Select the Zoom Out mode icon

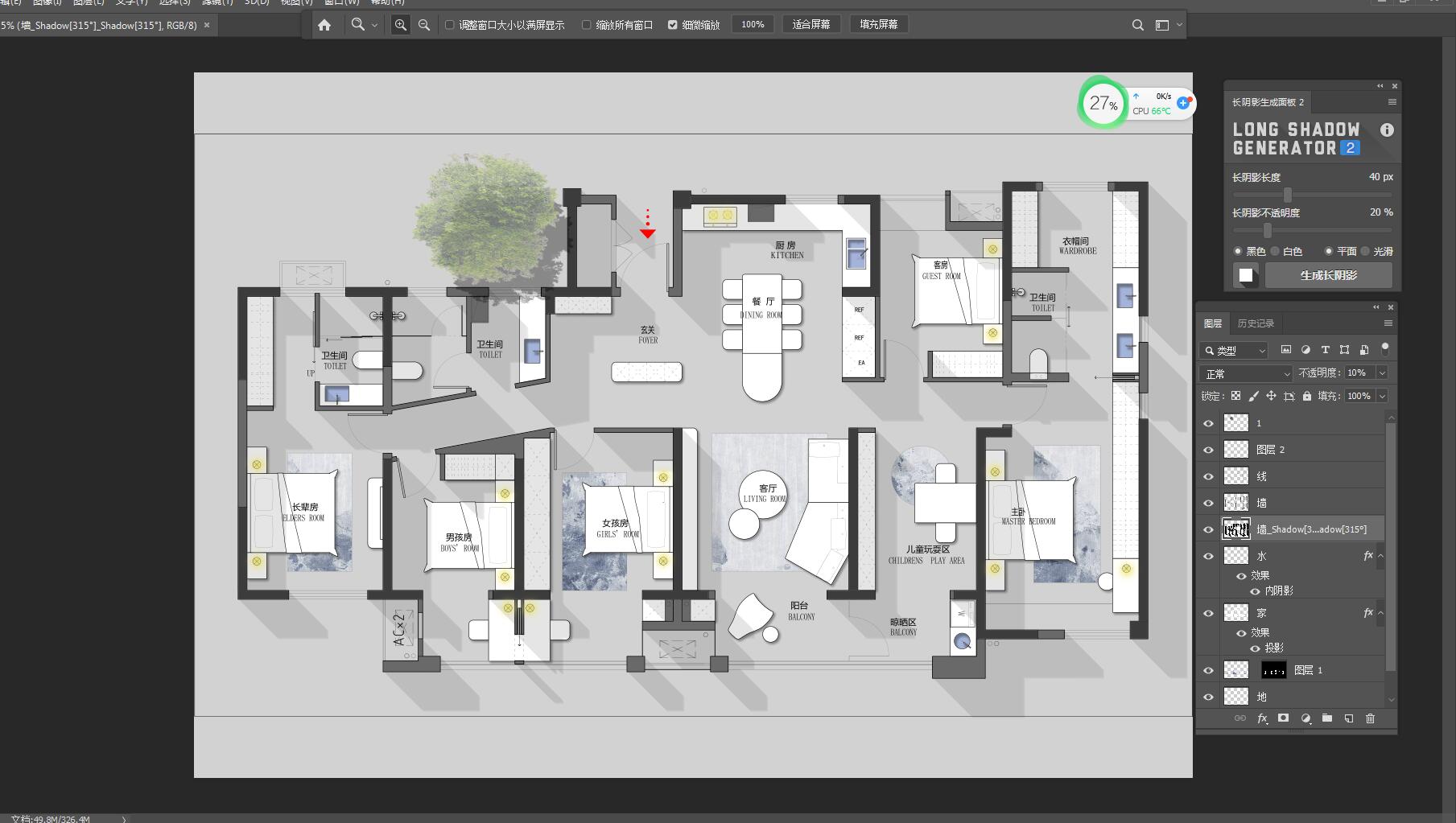424,25
